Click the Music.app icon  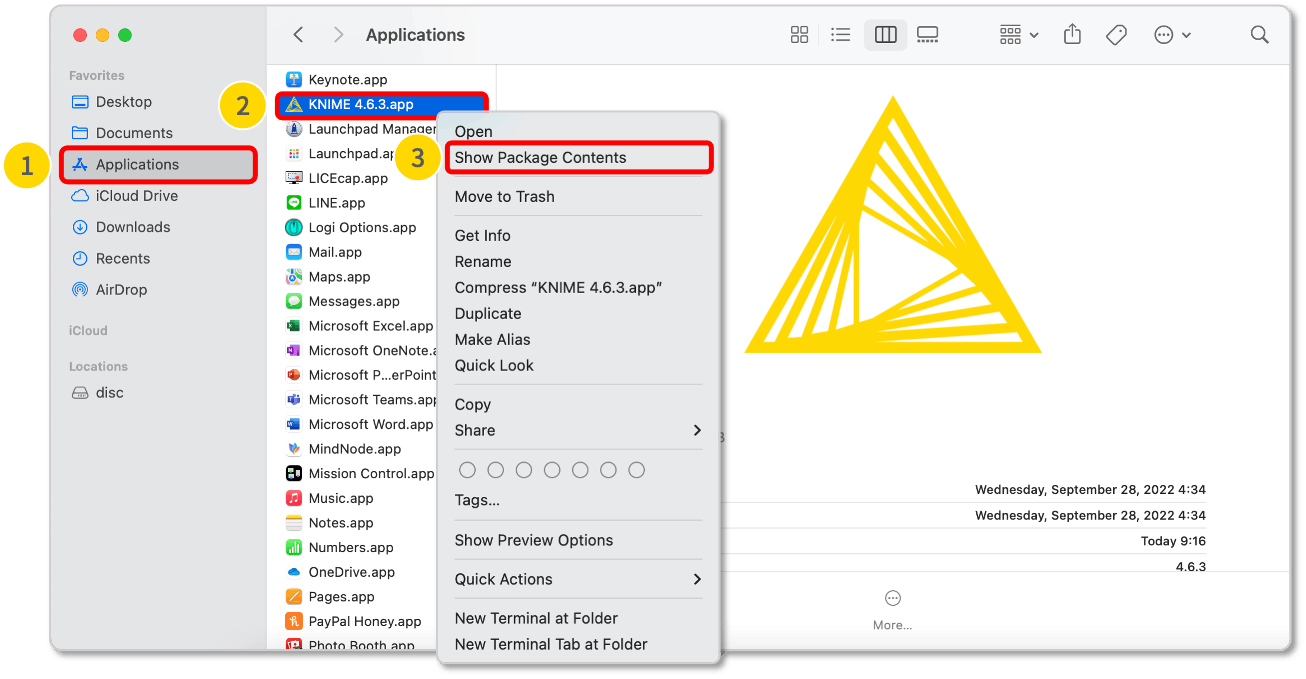[x=294, y=498]
